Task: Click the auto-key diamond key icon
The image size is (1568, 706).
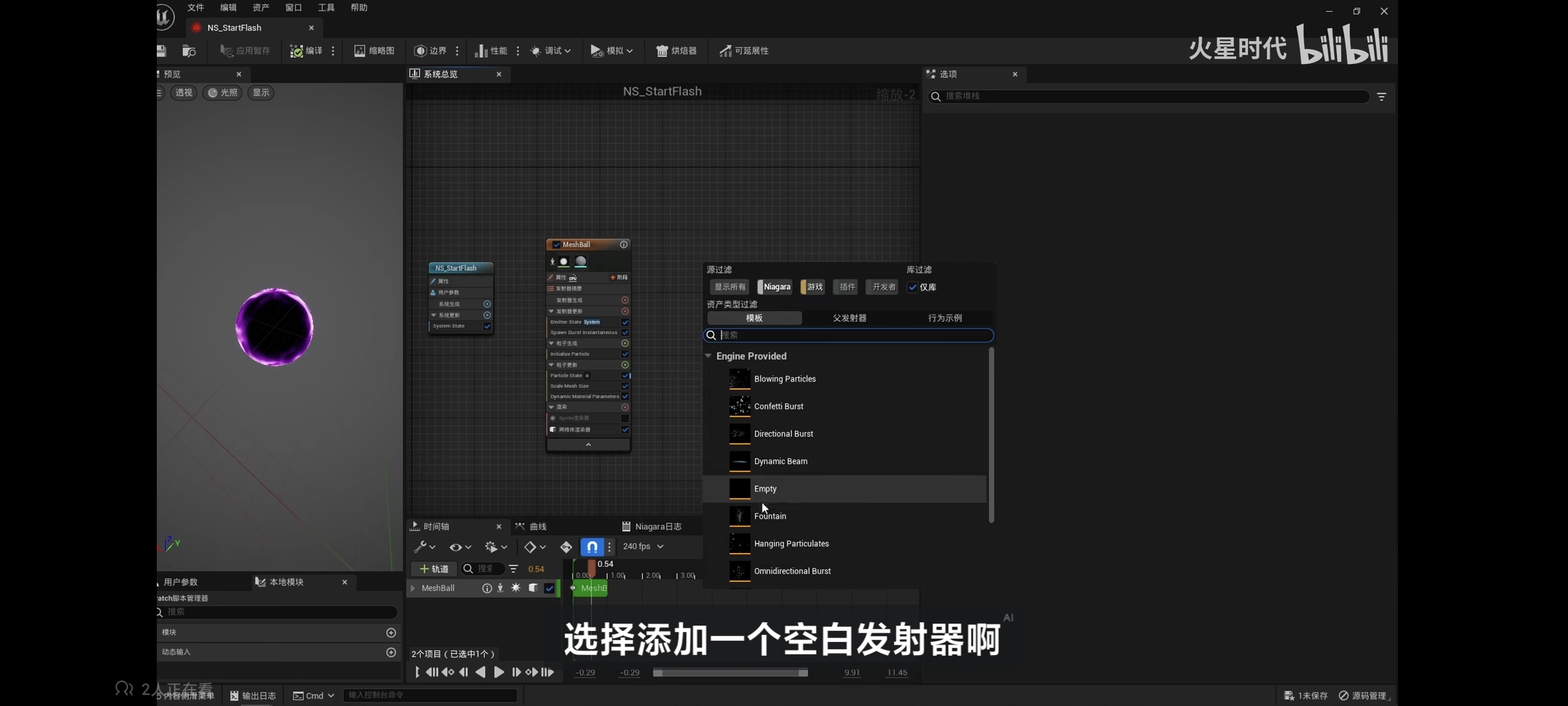Action: tap(566, 546)
